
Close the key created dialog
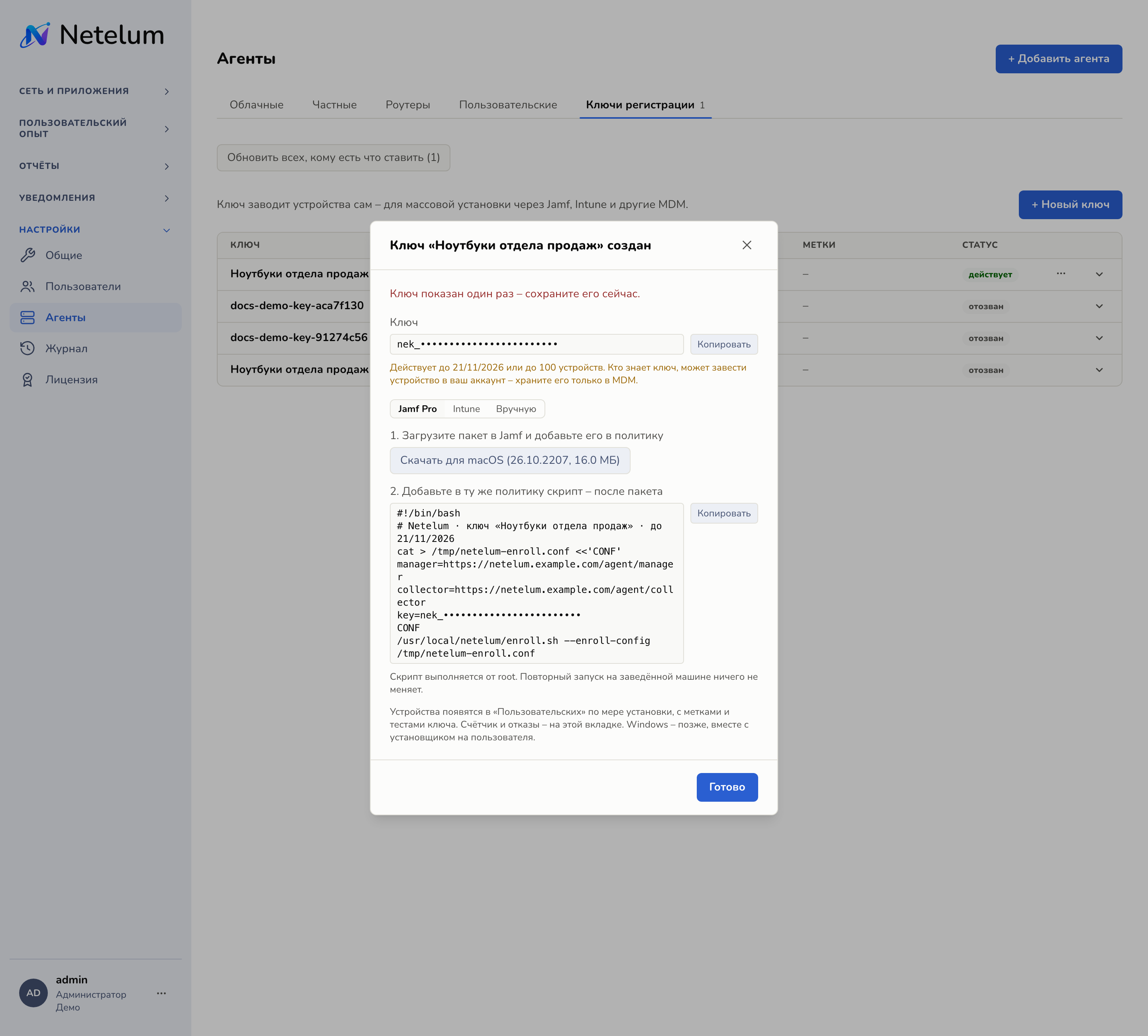coord(747,245)
